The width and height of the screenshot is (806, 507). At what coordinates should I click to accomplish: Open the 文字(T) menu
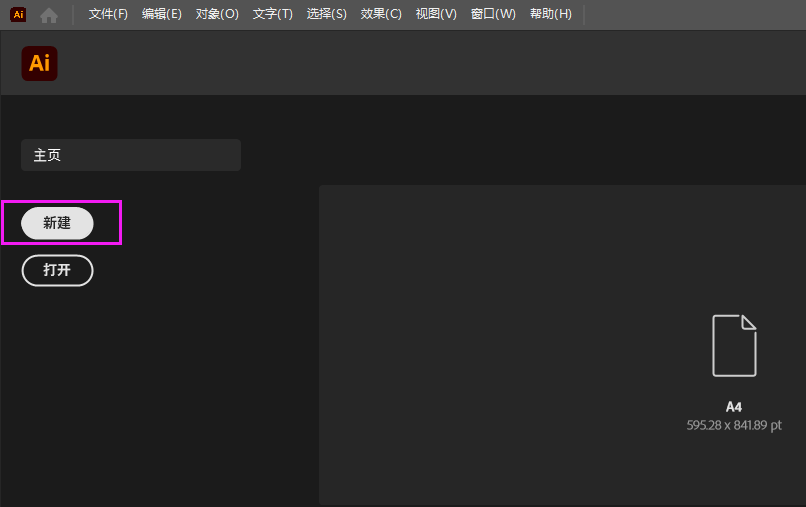click(272, 14)
